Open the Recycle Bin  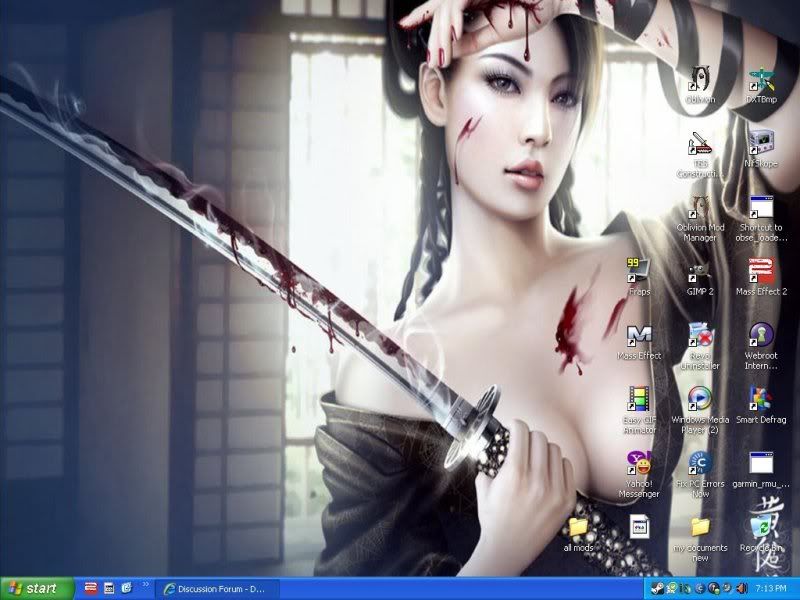pos(764,527)
